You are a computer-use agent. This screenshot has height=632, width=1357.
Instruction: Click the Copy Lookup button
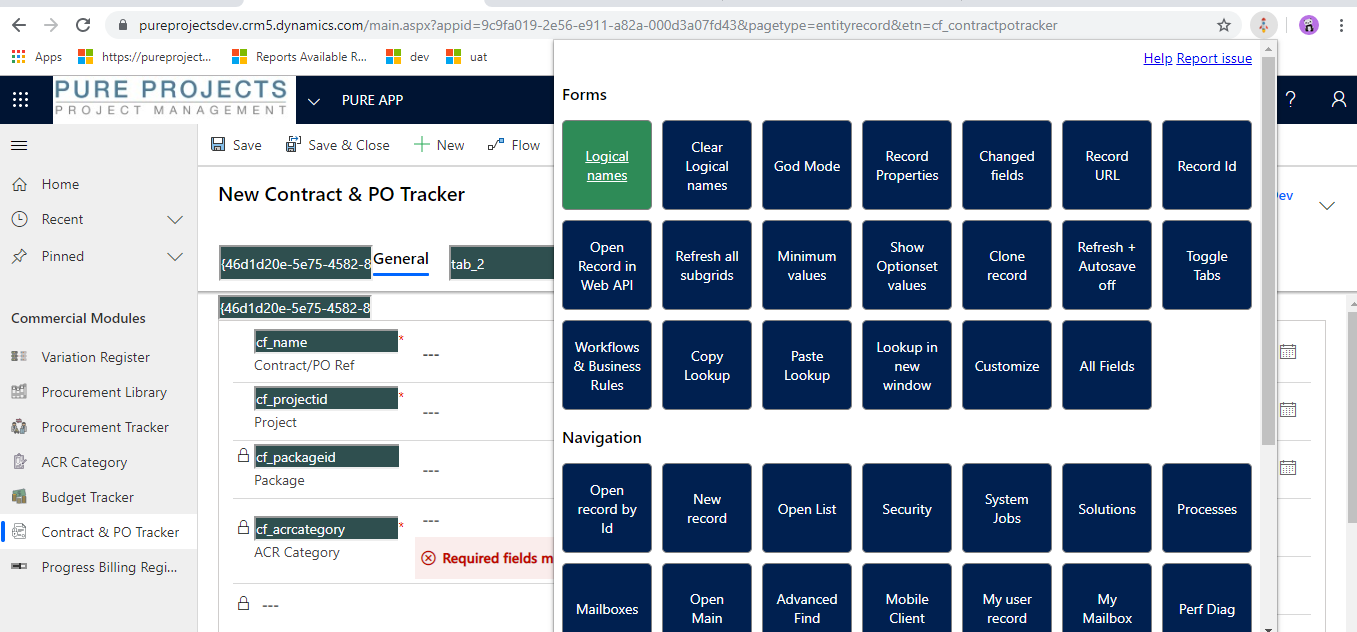707,365
